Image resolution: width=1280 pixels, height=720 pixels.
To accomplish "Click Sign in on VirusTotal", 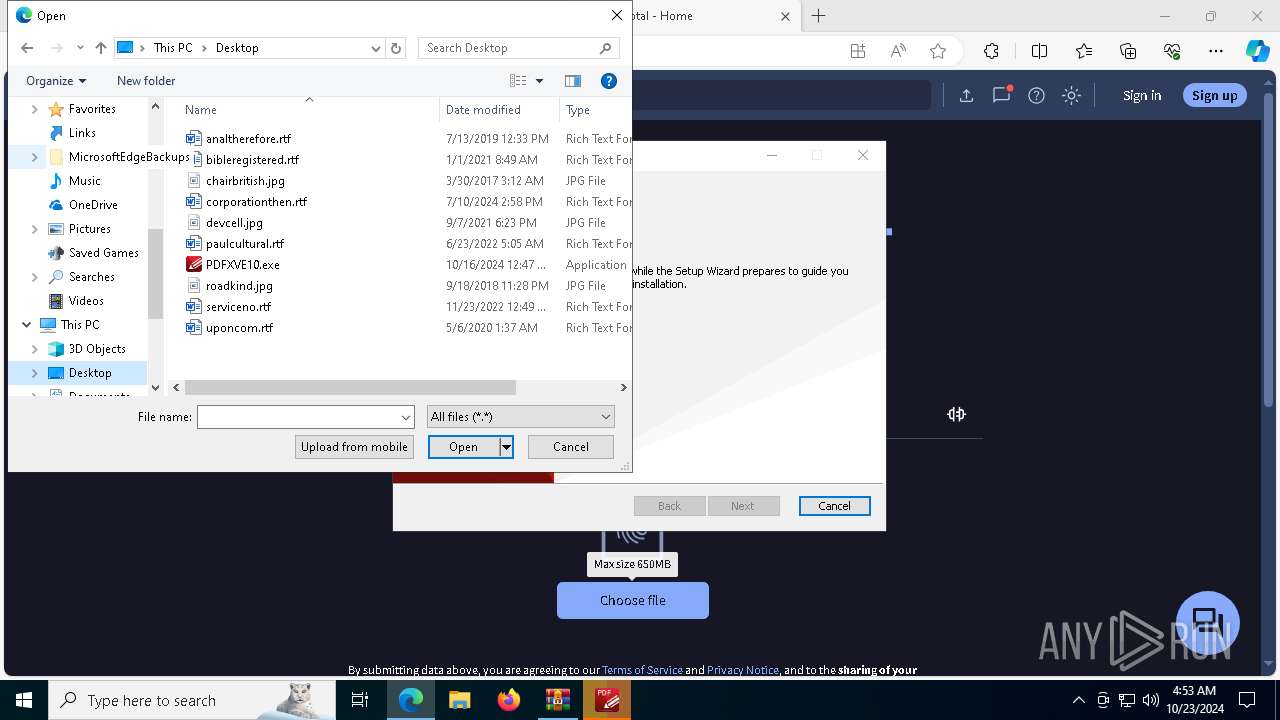I will (1142, 95).
